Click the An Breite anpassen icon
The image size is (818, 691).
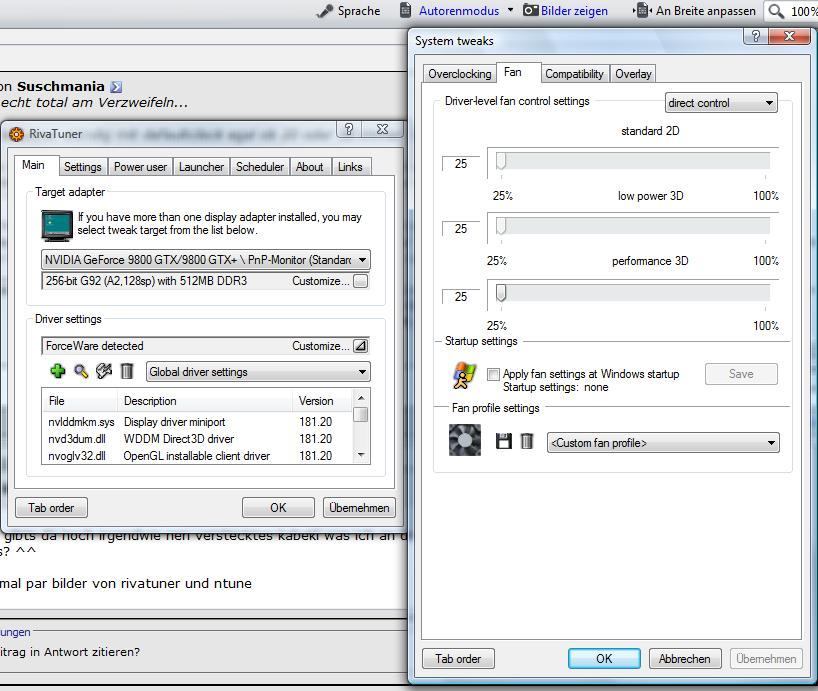(642, 10)
